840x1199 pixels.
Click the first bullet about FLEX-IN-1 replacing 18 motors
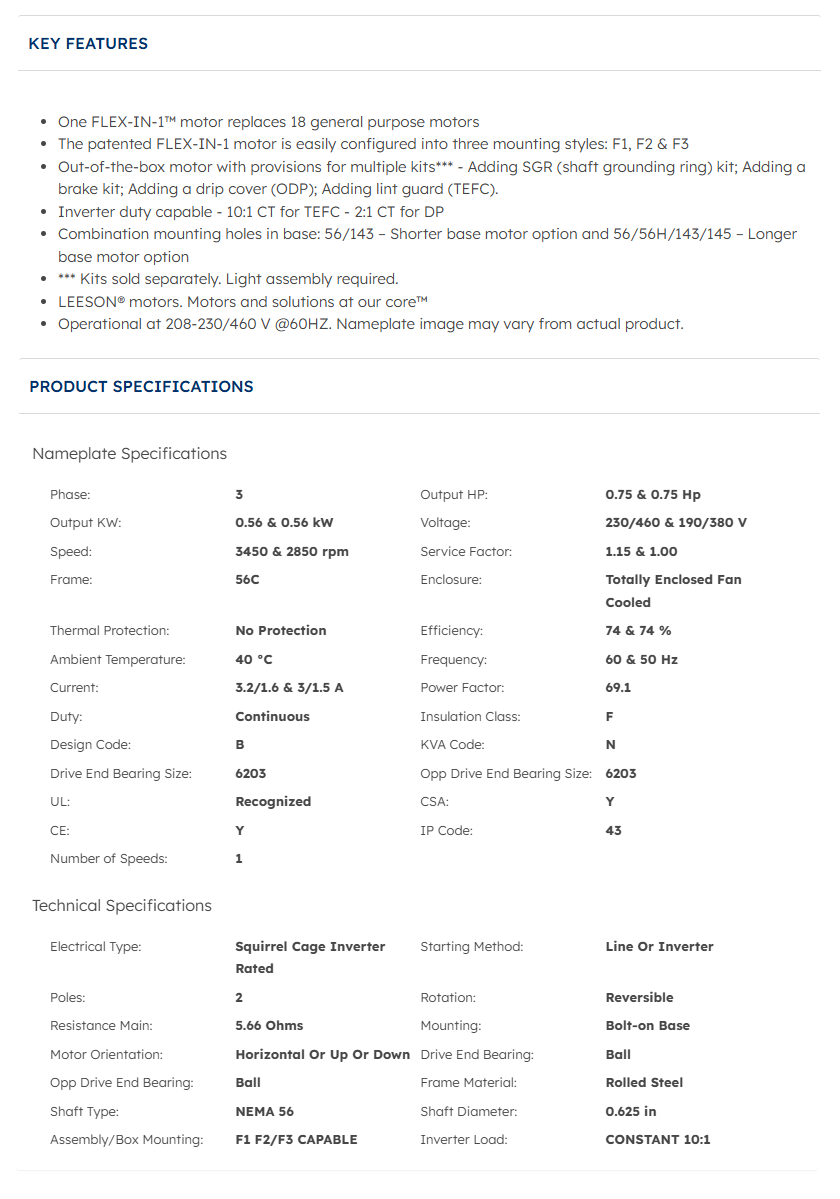(268, 122)
